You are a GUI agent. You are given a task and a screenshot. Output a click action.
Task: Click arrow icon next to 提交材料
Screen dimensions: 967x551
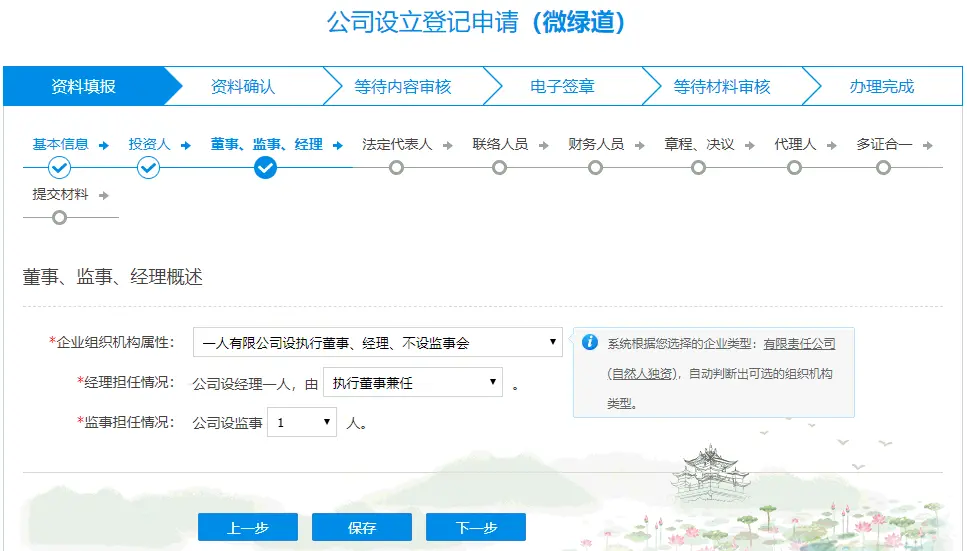104,195
